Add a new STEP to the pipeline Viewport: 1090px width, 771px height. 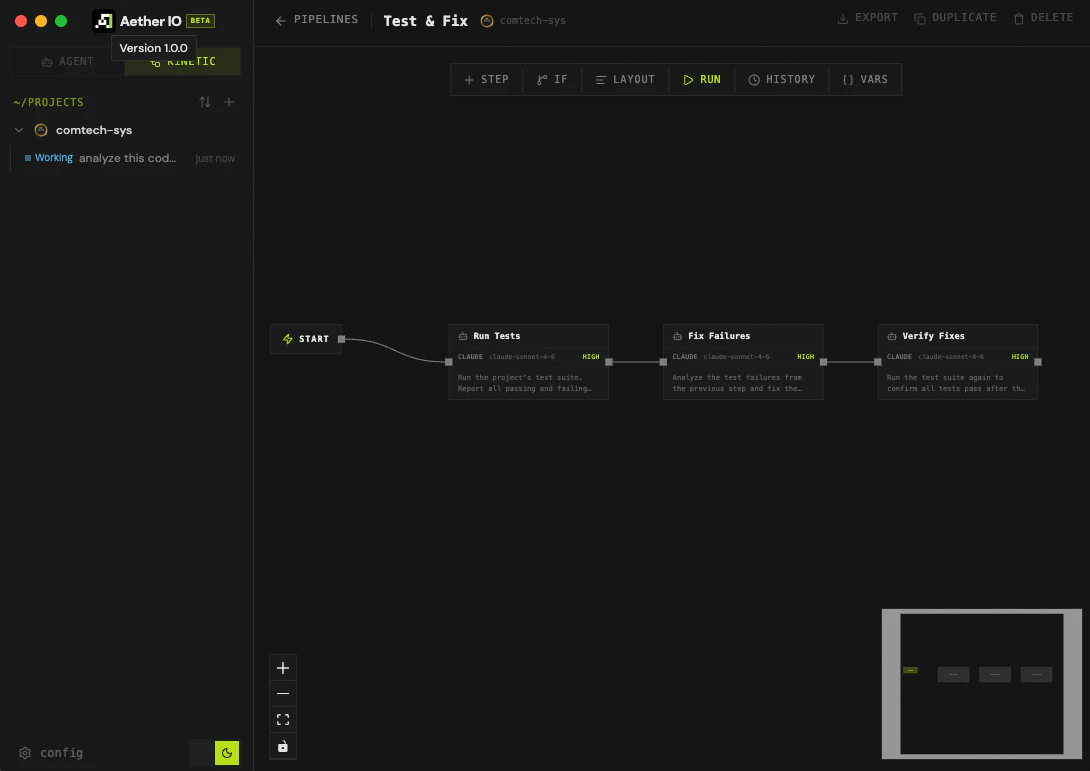487,79
